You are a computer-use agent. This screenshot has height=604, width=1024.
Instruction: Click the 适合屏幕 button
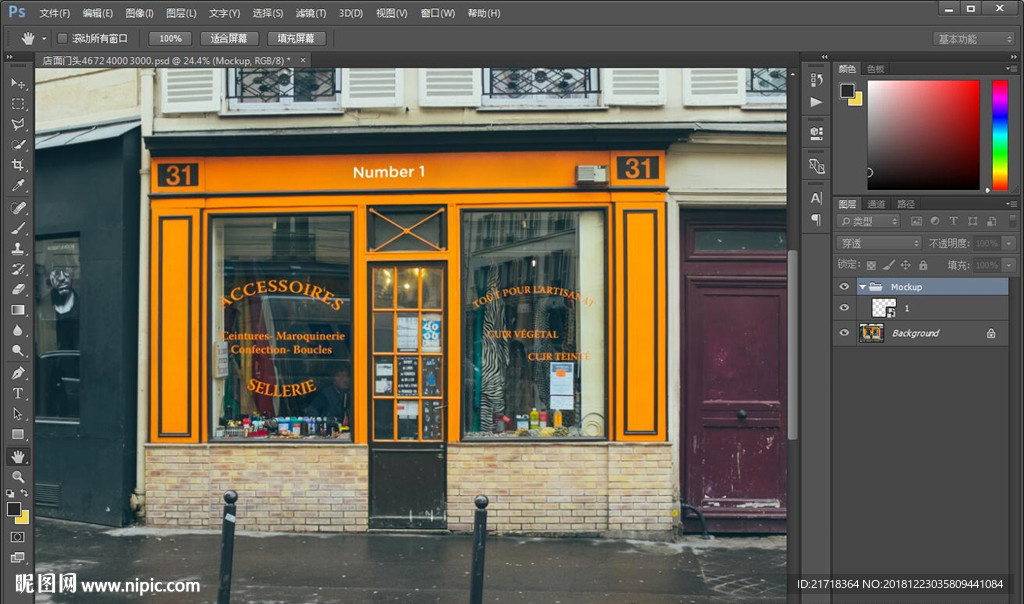pos(229,39)
